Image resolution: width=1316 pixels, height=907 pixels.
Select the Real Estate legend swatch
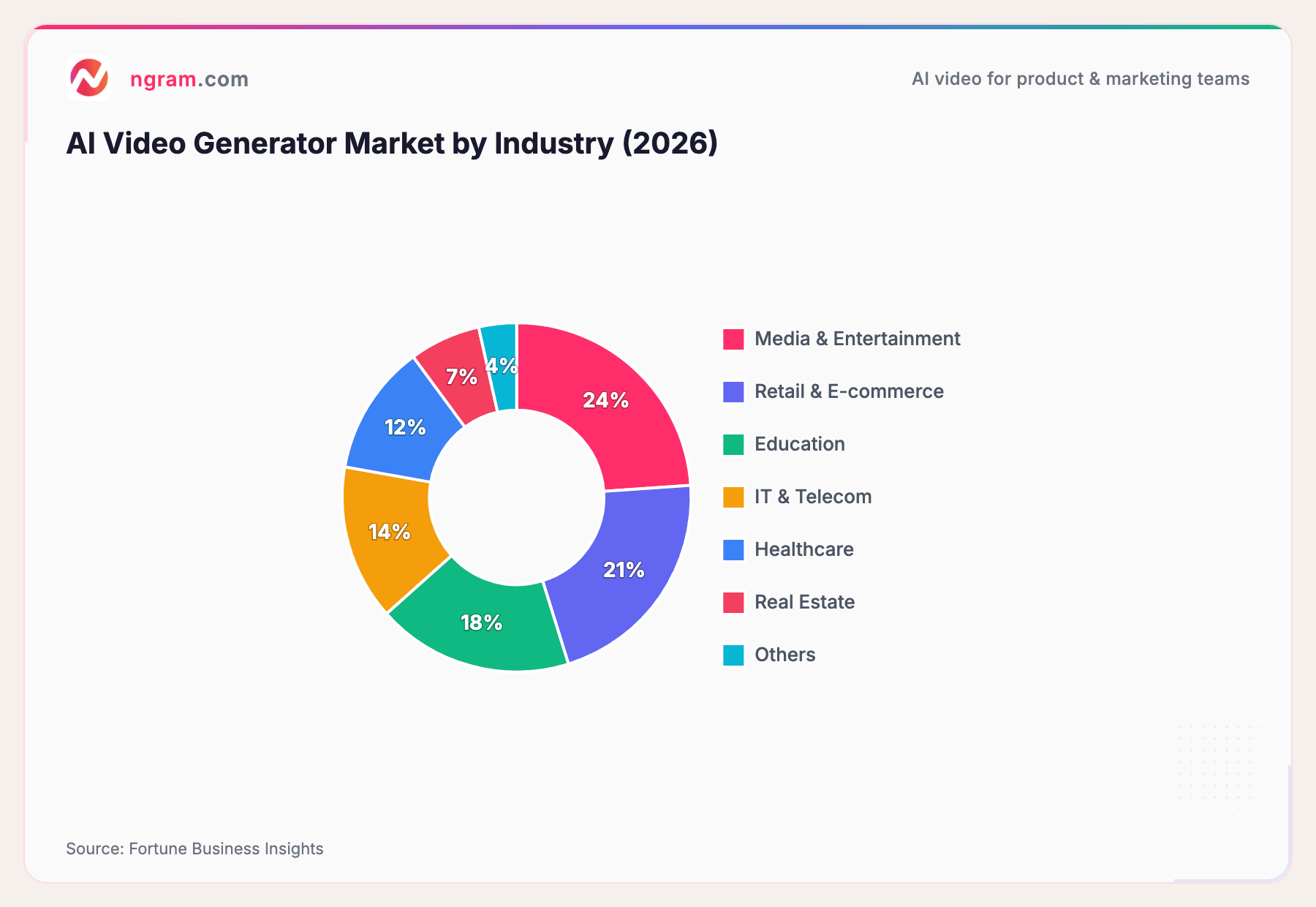pos(732,601)
